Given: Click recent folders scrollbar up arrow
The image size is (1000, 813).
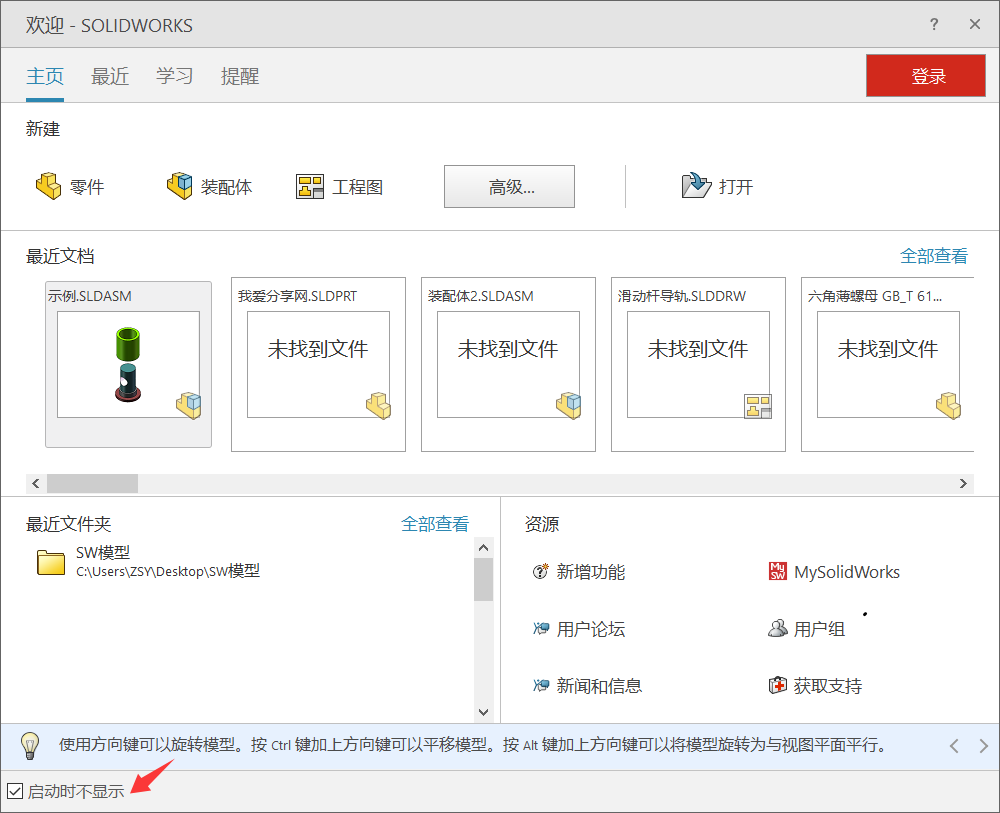Looking at the screenshot, I should 483,548.
